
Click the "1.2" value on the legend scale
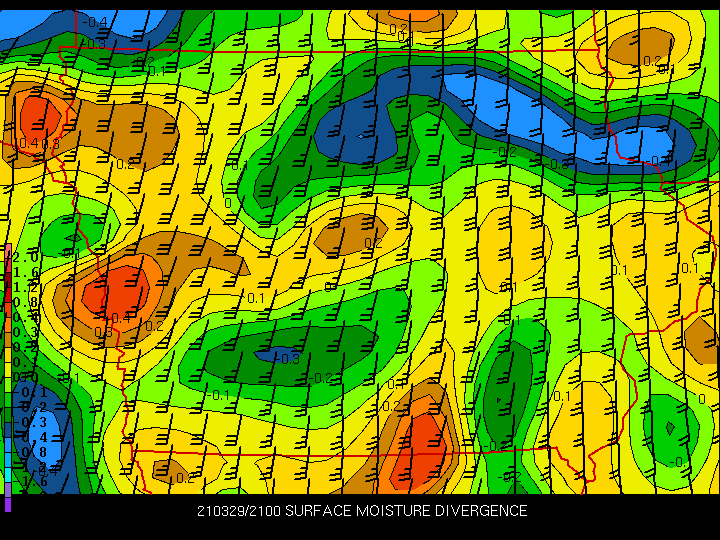point(26,288)
